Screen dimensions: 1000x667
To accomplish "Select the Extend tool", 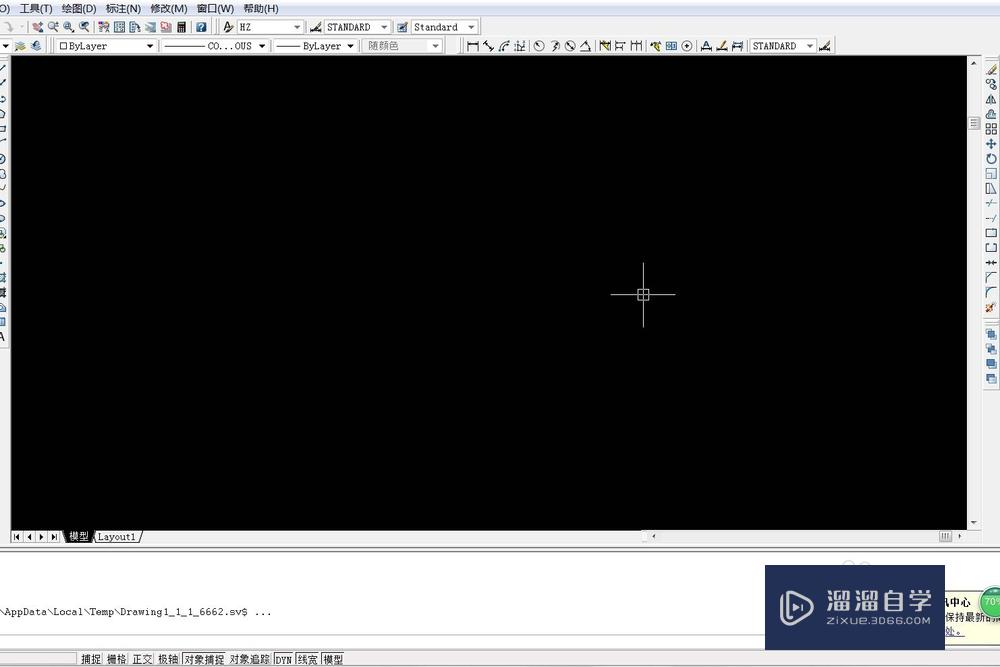I will [991, 218].
